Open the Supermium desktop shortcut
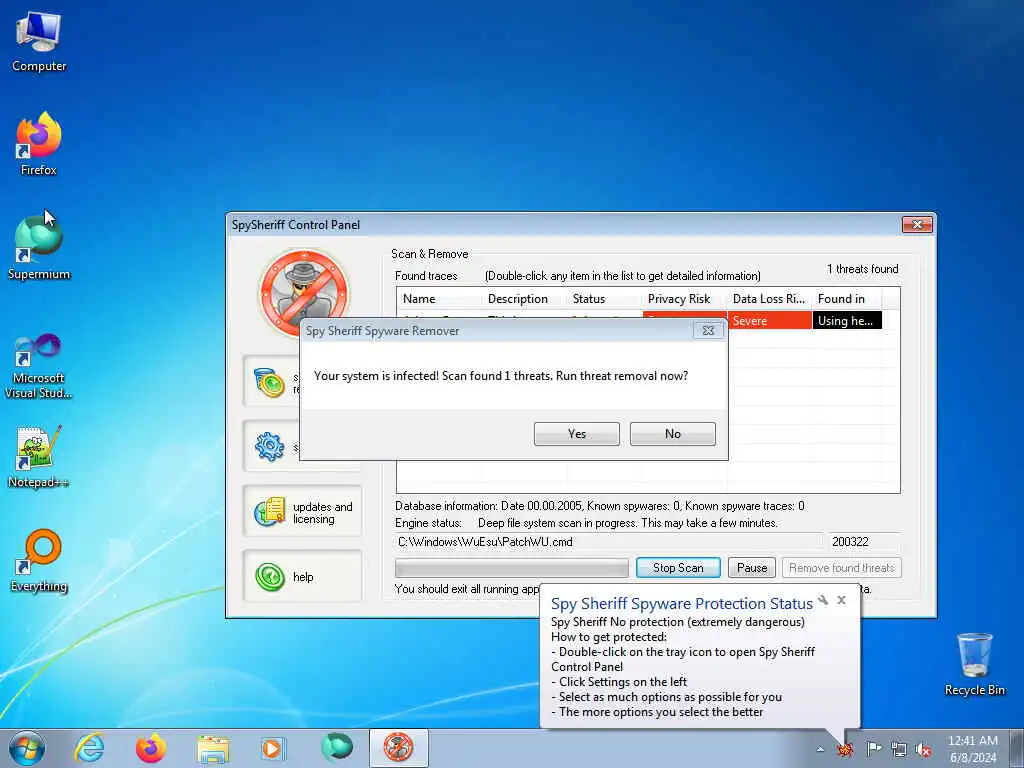The image size is (1024, 768). click(39, 248)
